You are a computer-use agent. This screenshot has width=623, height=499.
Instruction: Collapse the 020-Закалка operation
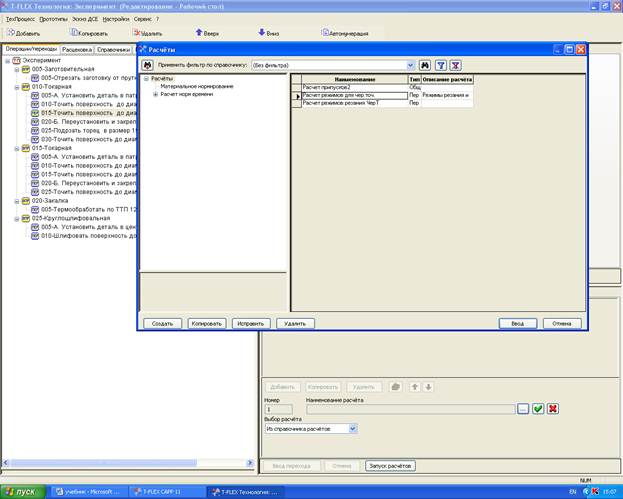17,201
